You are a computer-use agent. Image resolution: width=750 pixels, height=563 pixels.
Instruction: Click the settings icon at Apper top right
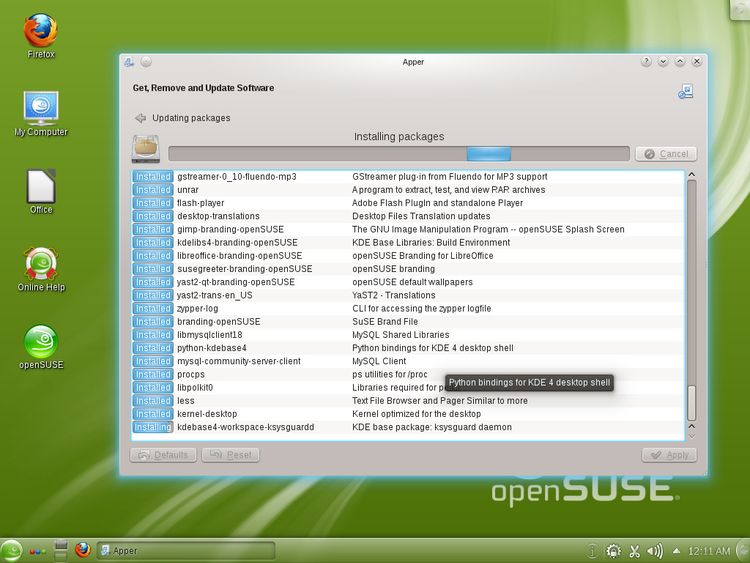[x=685, y=91]
